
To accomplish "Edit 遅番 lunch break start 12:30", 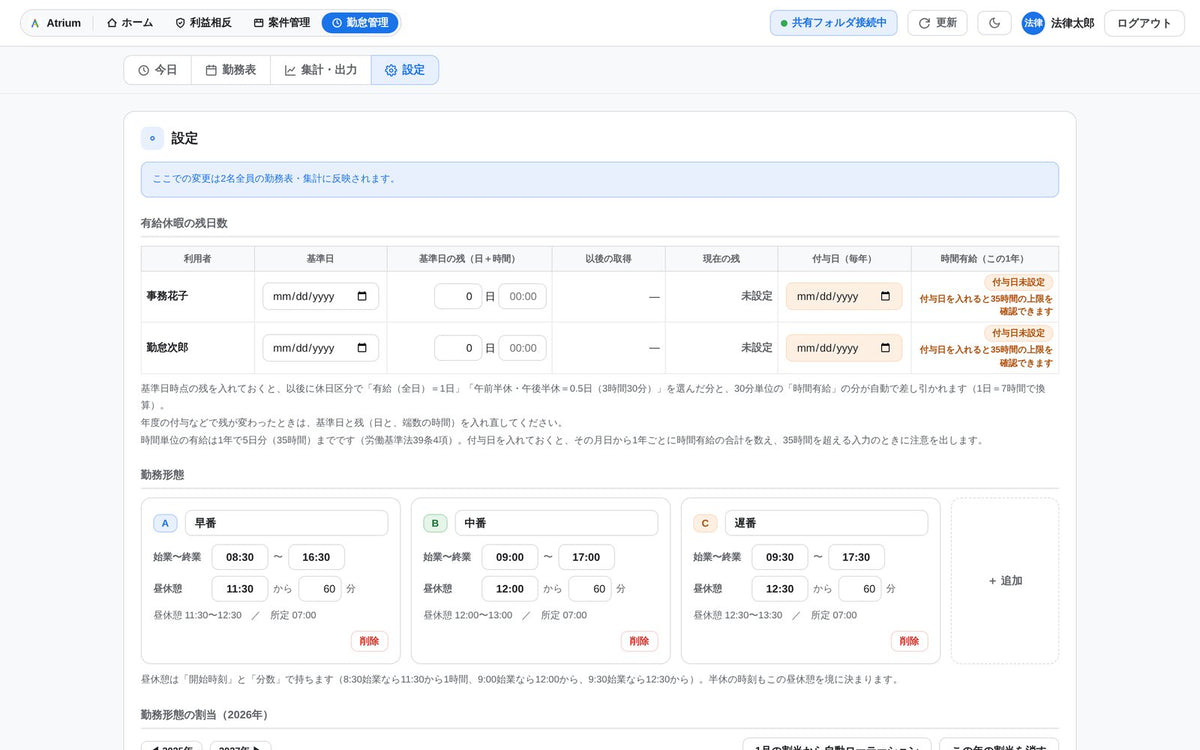I will [x=780, y=589].
